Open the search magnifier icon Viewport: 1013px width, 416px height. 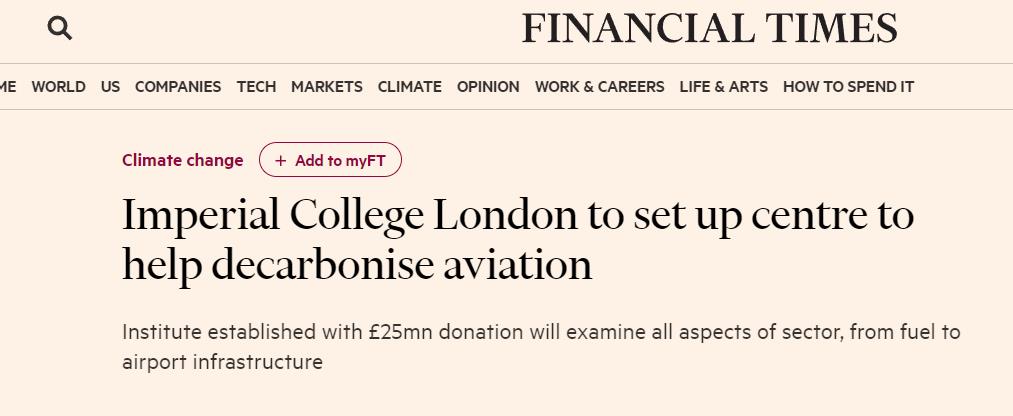coord(60,29)
